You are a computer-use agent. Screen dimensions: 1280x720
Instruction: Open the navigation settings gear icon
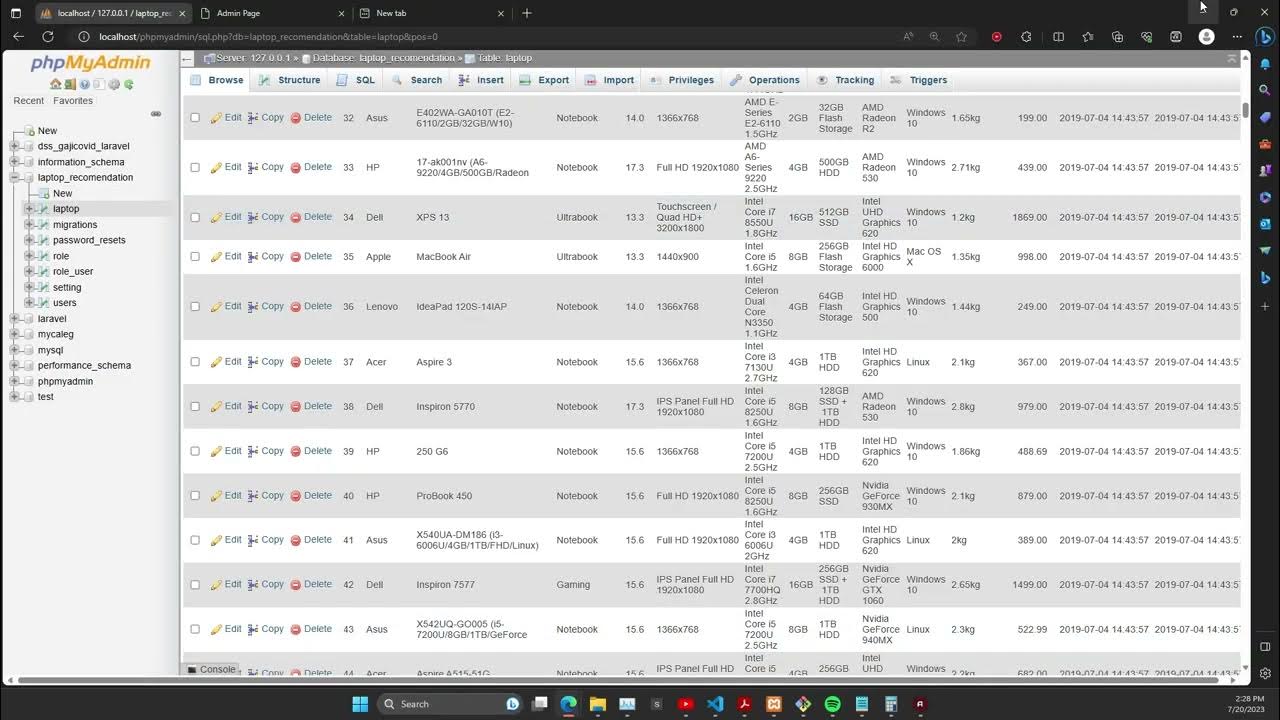click(x=114, y=84)
